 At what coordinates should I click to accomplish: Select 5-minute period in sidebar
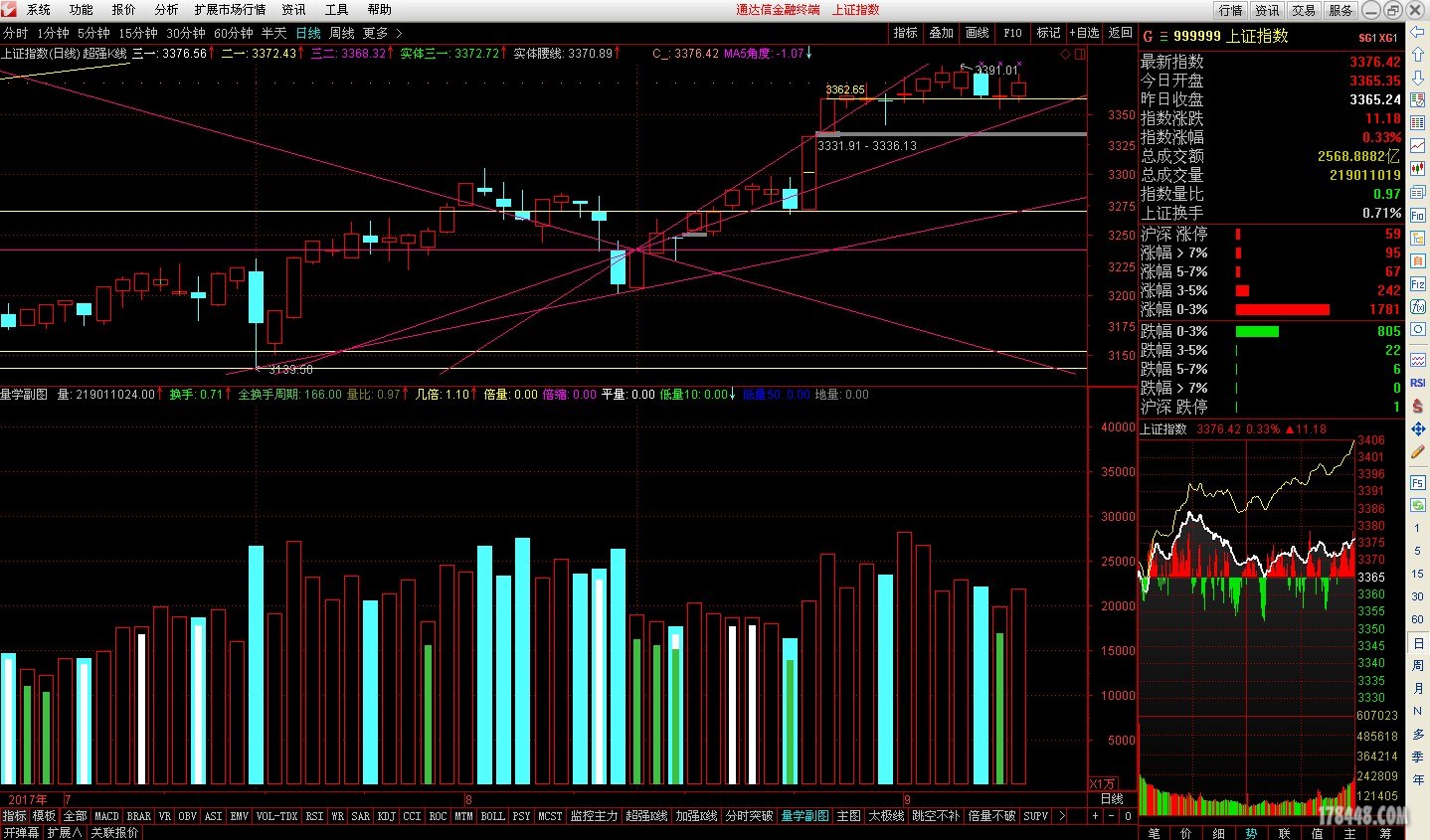click(1418, 551)
